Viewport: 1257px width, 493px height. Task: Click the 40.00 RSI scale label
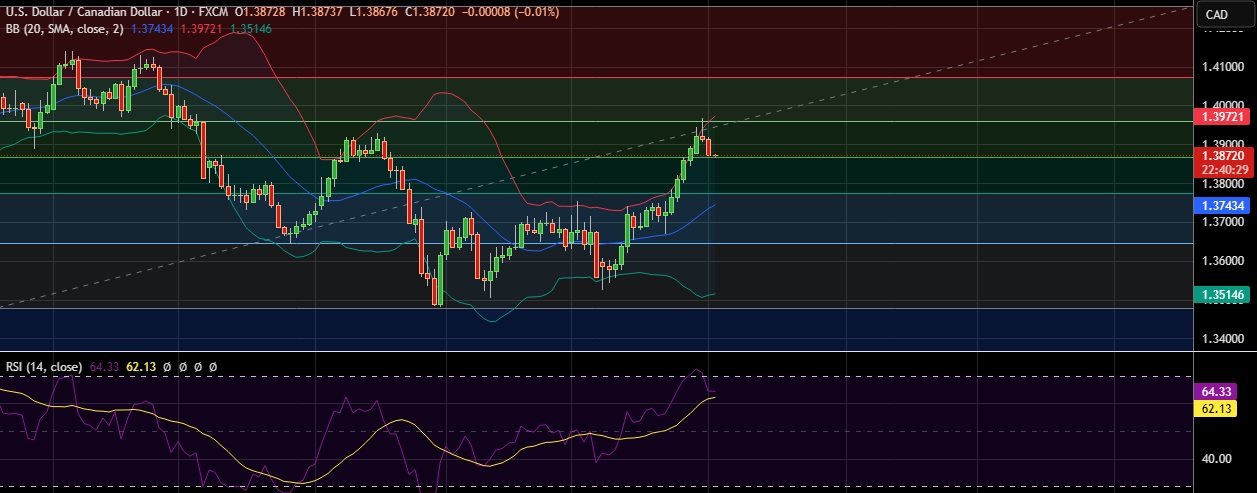[x=1218, y=459]
